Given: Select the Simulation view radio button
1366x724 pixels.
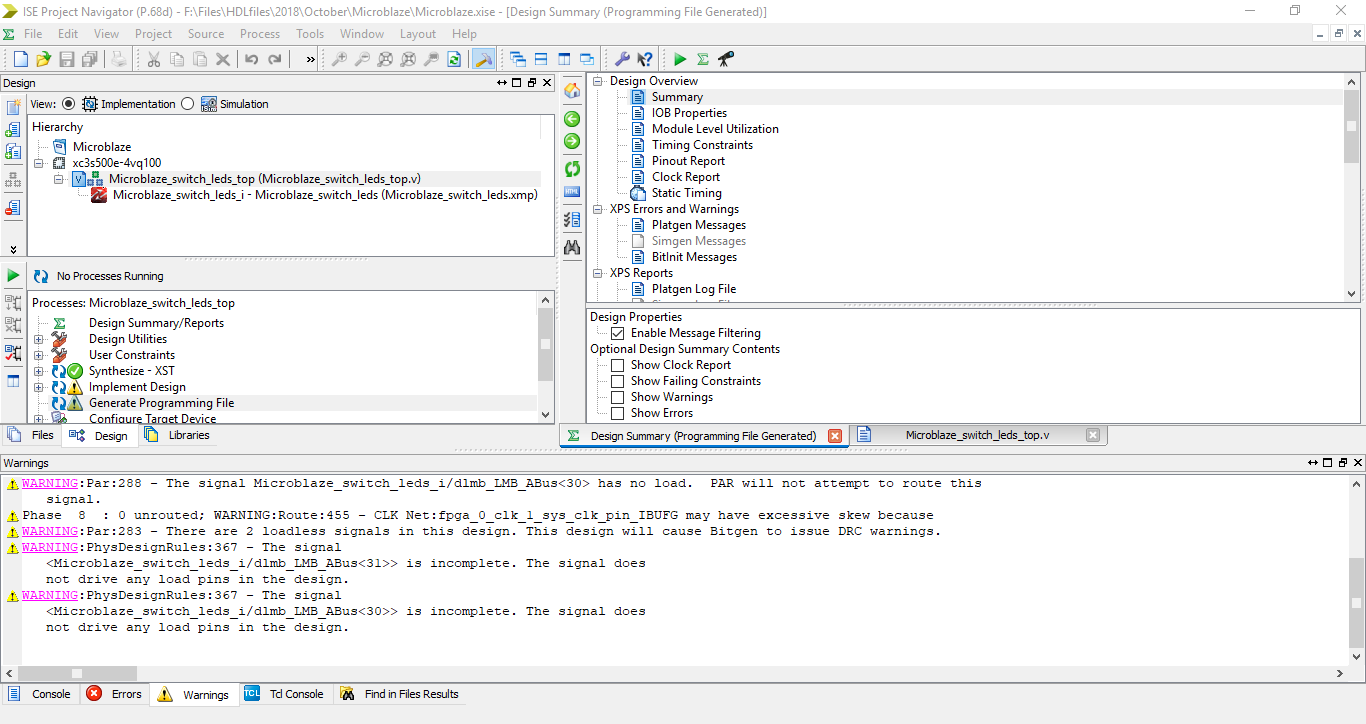Looking at the screenshot, I should tap(187, 103).
